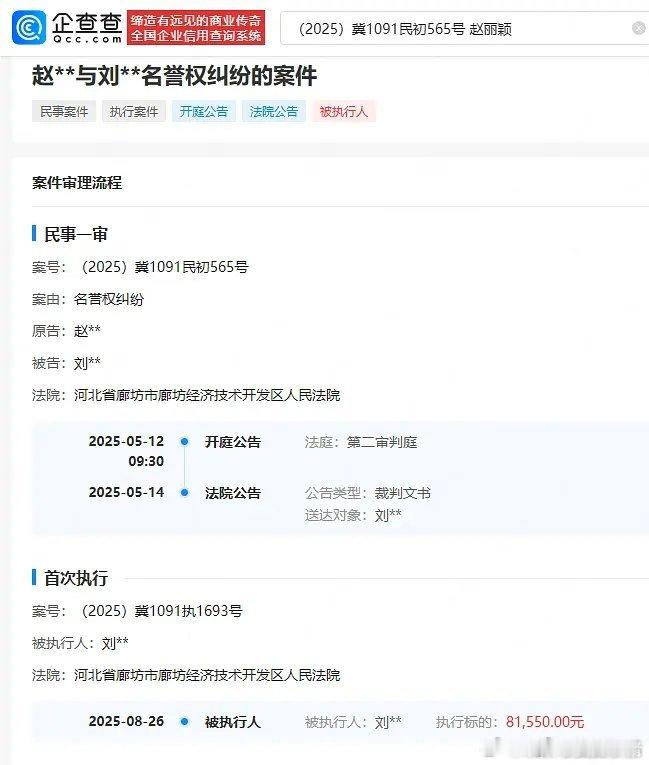Click the court name under 民事一审
Image resolution: width=649 pixels, height=765 pixels.
[x=207, y=395]
